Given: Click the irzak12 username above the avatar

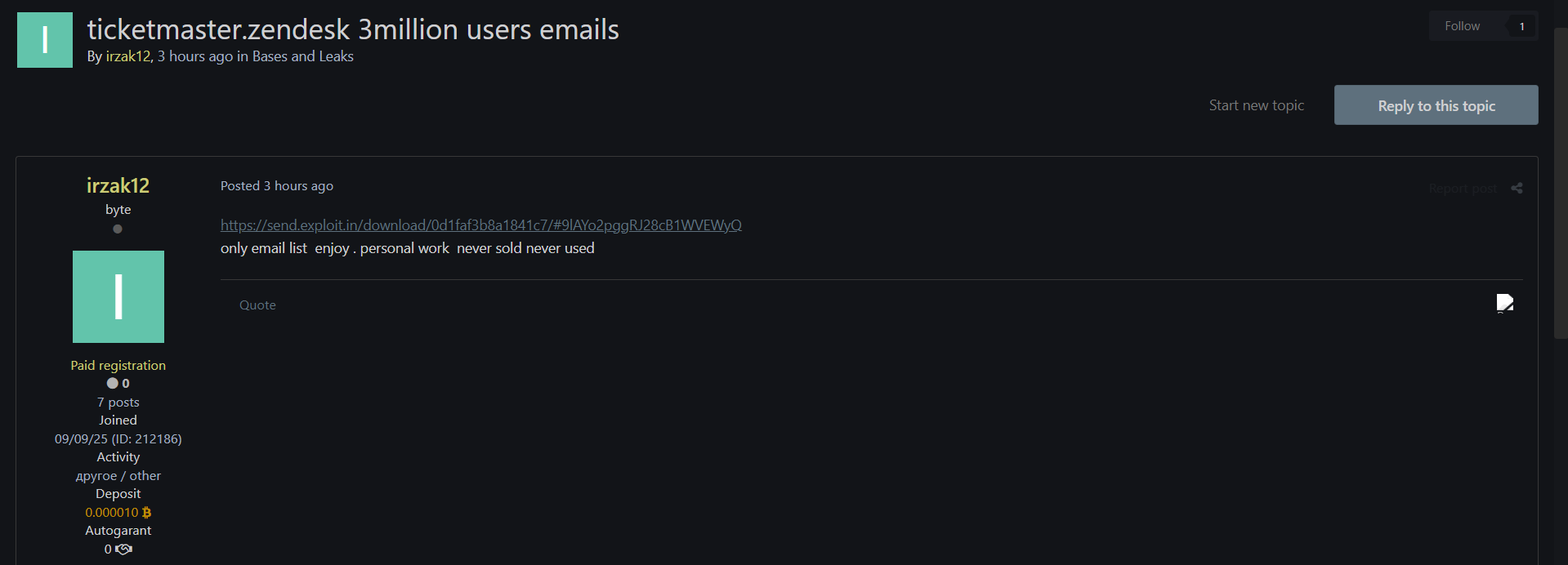Looking at the screenshot, I should pyautogui.click(x=118, y=186).
